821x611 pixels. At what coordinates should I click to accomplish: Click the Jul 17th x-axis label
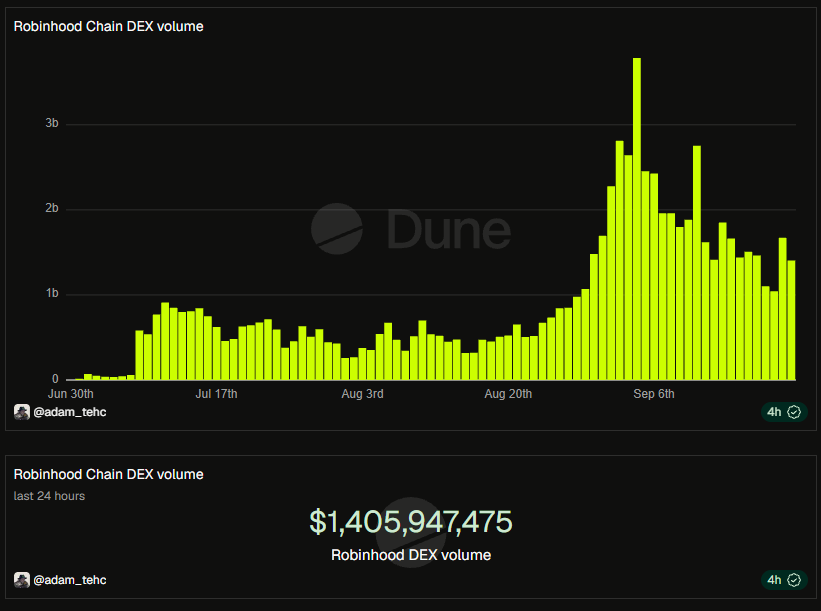pos(216,394)
